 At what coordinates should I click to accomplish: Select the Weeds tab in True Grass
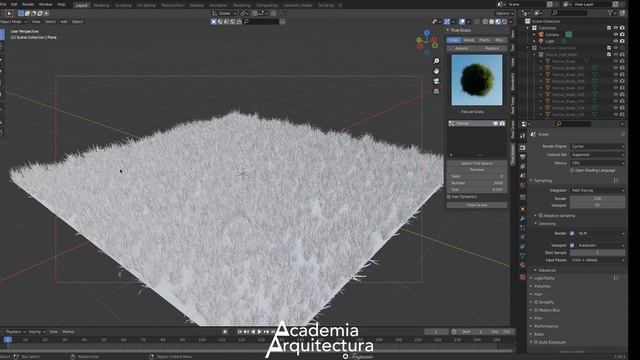[x=469, y=40]
